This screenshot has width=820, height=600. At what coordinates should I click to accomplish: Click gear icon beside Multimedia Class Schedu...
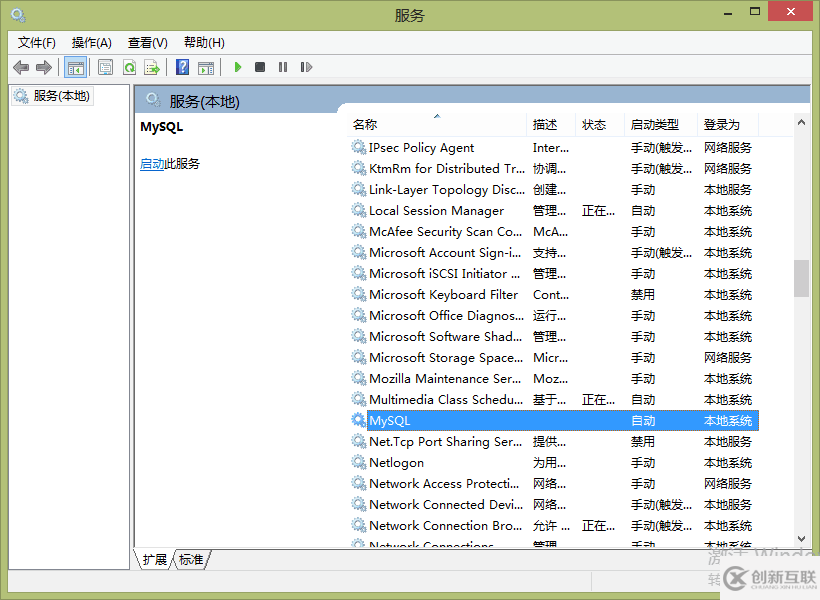coord(358,399)
